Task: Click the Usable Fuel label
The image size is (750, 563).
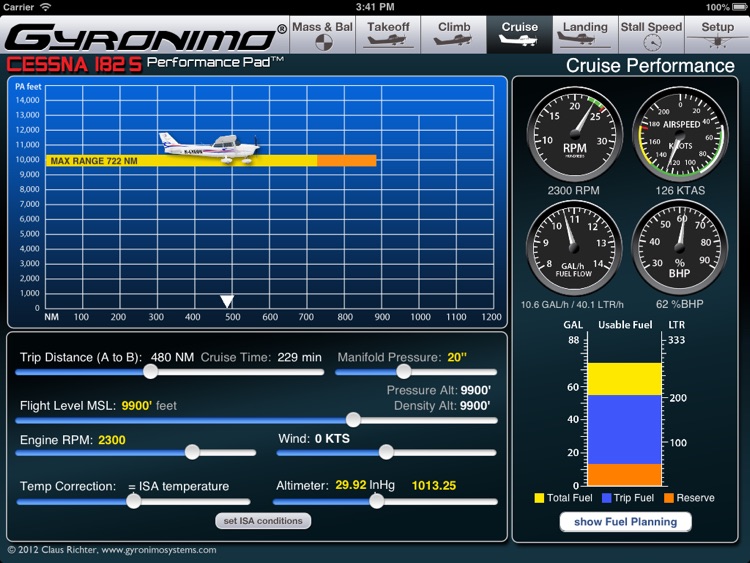Action: [x=625, y=325]
